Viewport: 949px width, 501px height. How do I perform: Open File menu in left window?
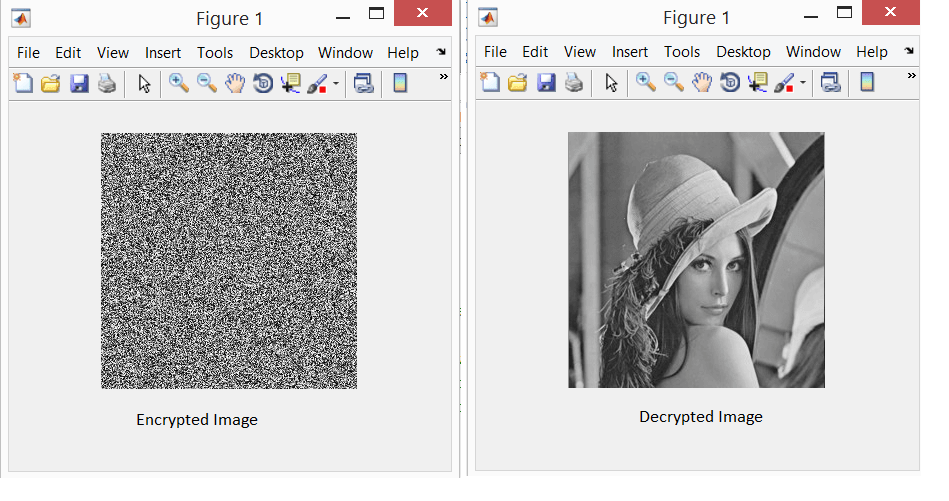tap(28, 53)
